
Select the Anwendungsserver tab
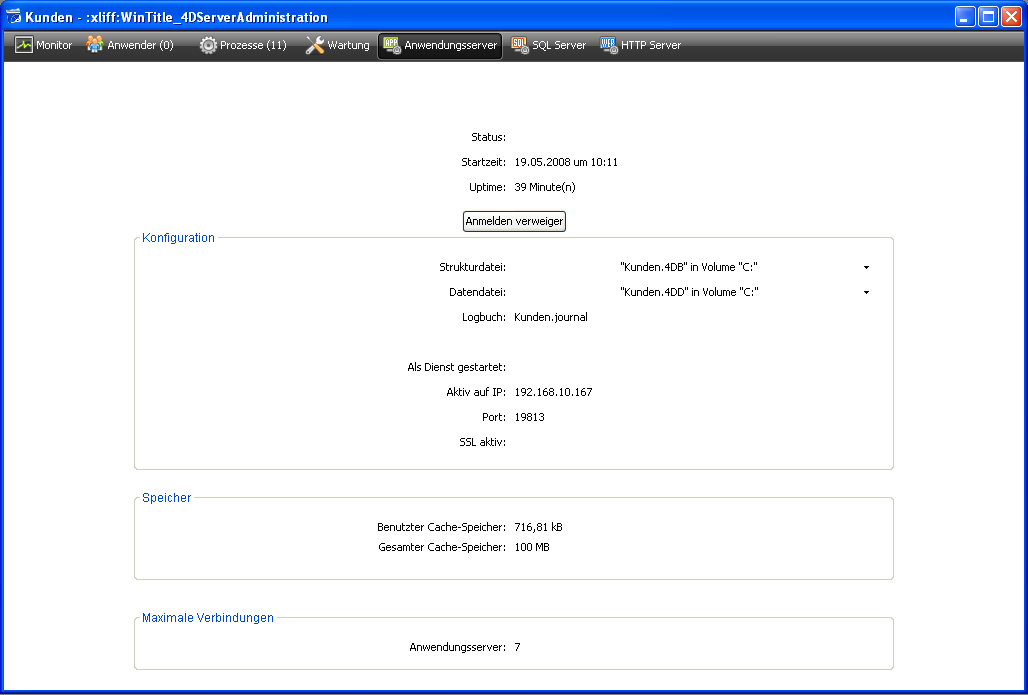coord(440,46)
